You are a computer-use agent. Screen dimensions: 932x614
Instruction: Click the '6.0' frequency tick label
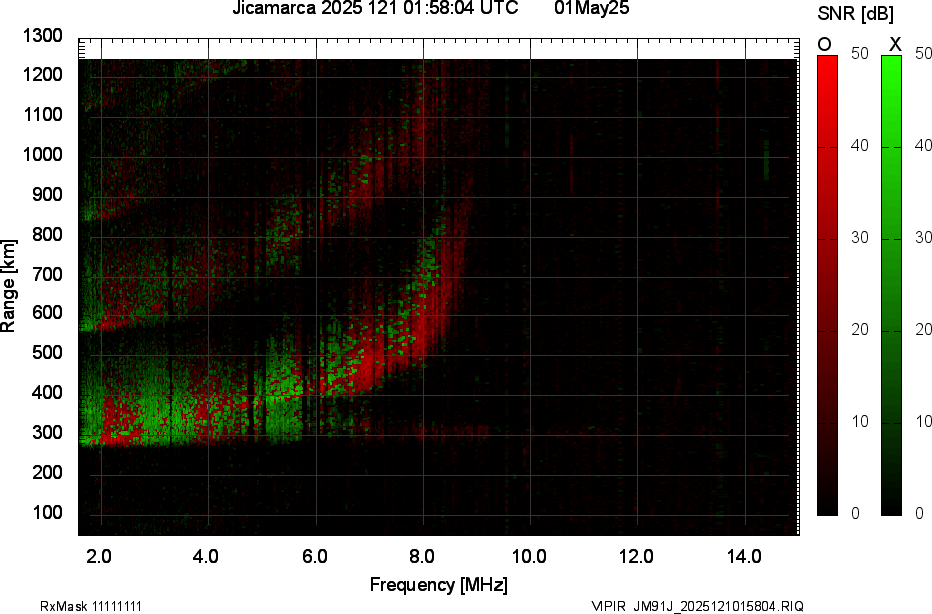coord(314,556)
